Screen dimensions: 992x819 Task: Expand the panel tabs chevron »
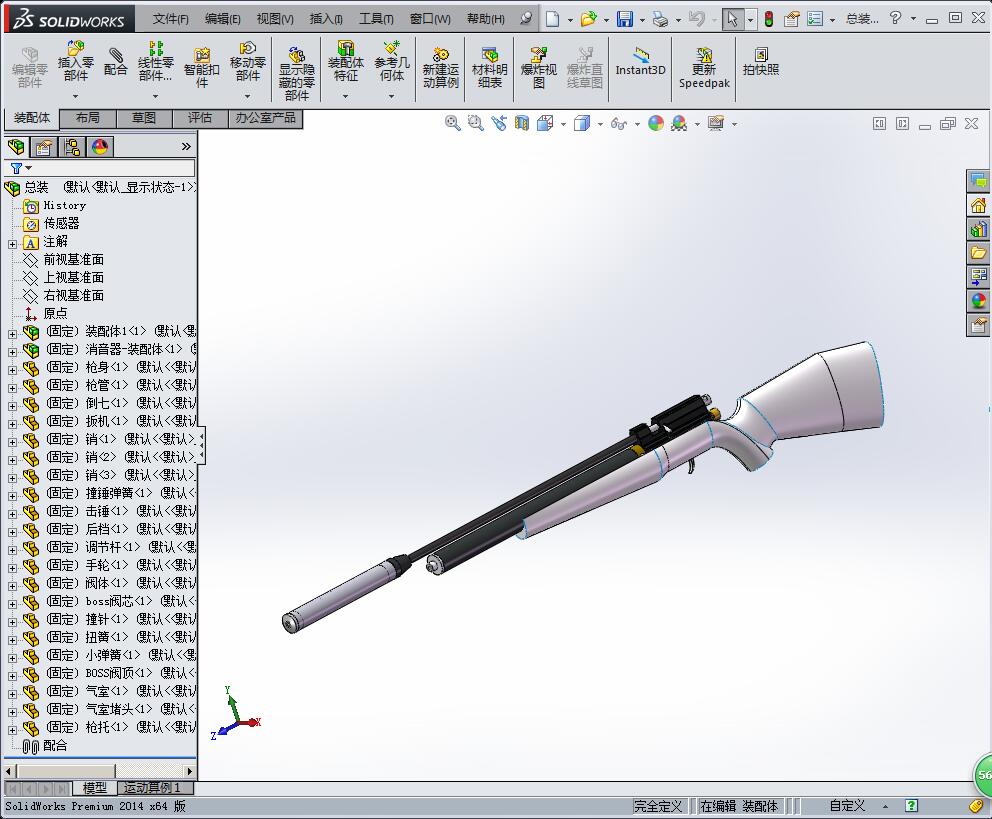point(186,147)
